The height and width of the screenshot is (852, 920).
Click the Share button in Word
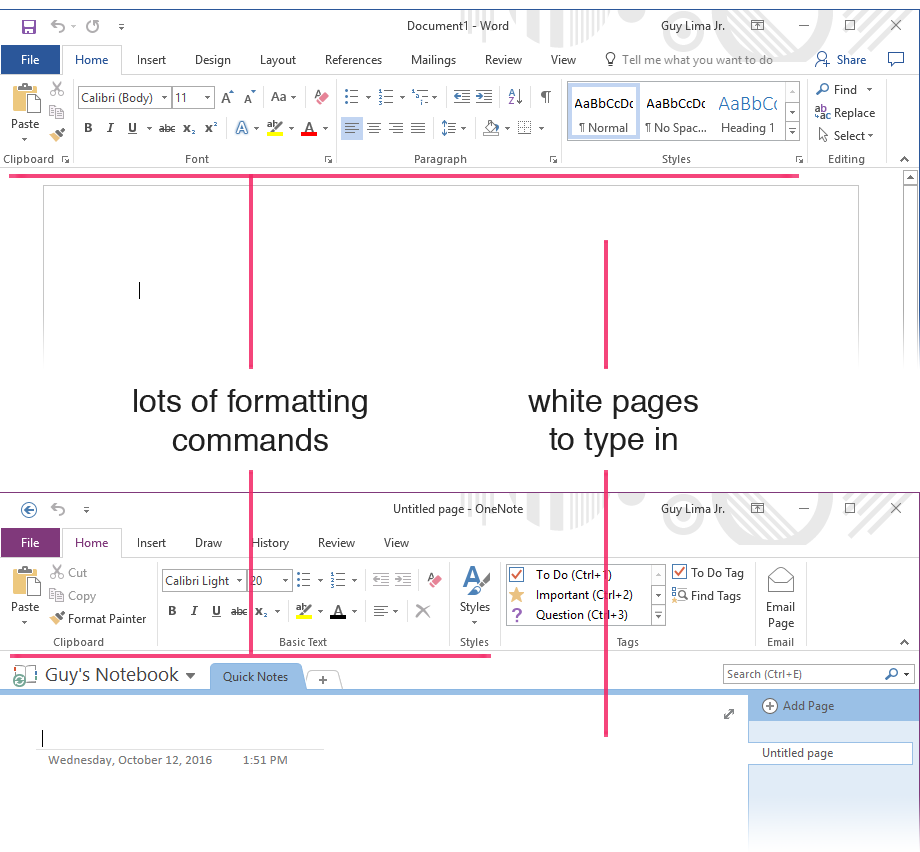coord(841,59)
